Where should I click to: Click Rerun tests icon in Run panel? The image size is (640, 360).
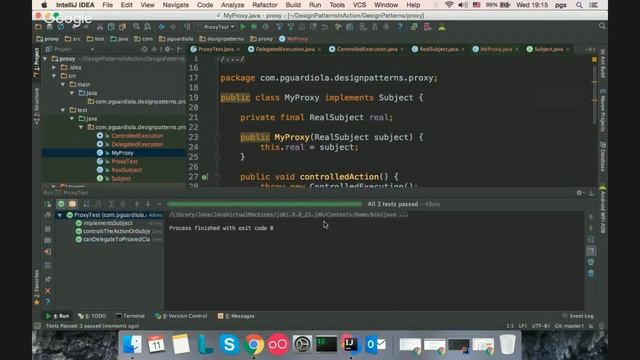pos(48,204)
